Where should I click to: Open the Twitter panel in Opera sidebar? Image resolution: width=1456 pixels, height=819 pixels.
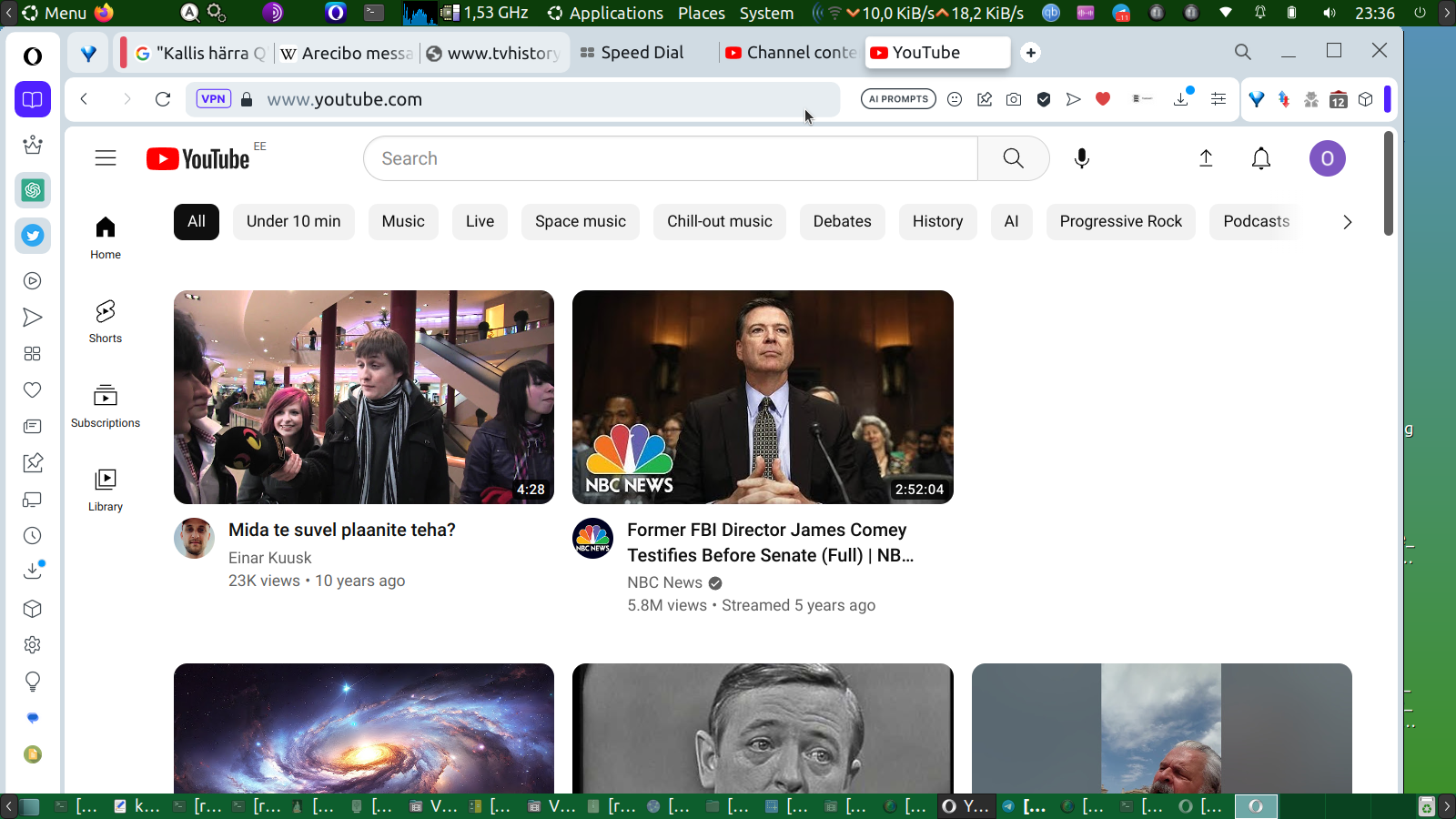click(x=33, y=236)
